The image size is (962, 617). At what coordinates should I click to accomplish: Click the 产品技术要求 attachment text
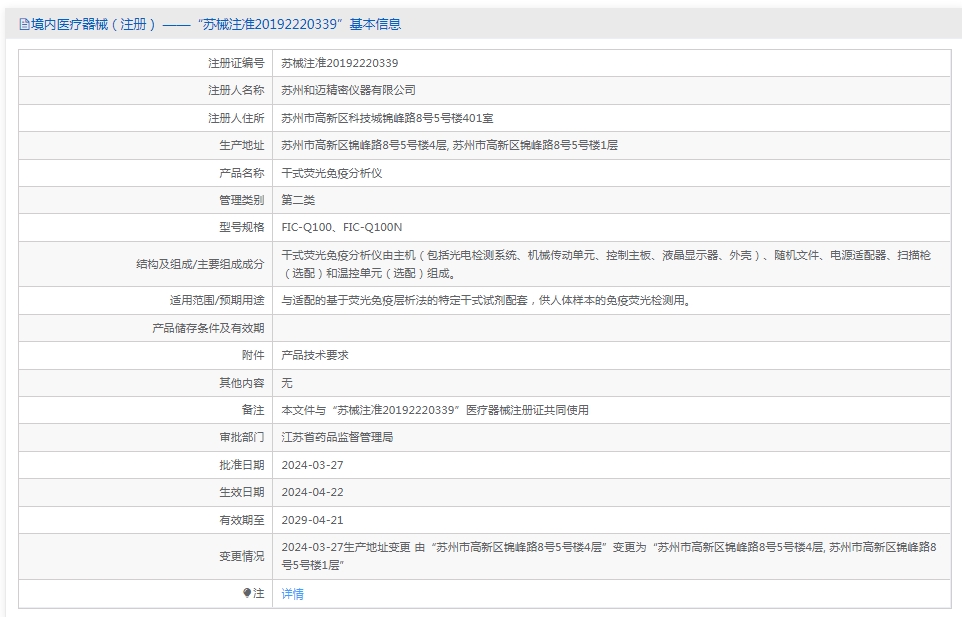click(315, 355)
